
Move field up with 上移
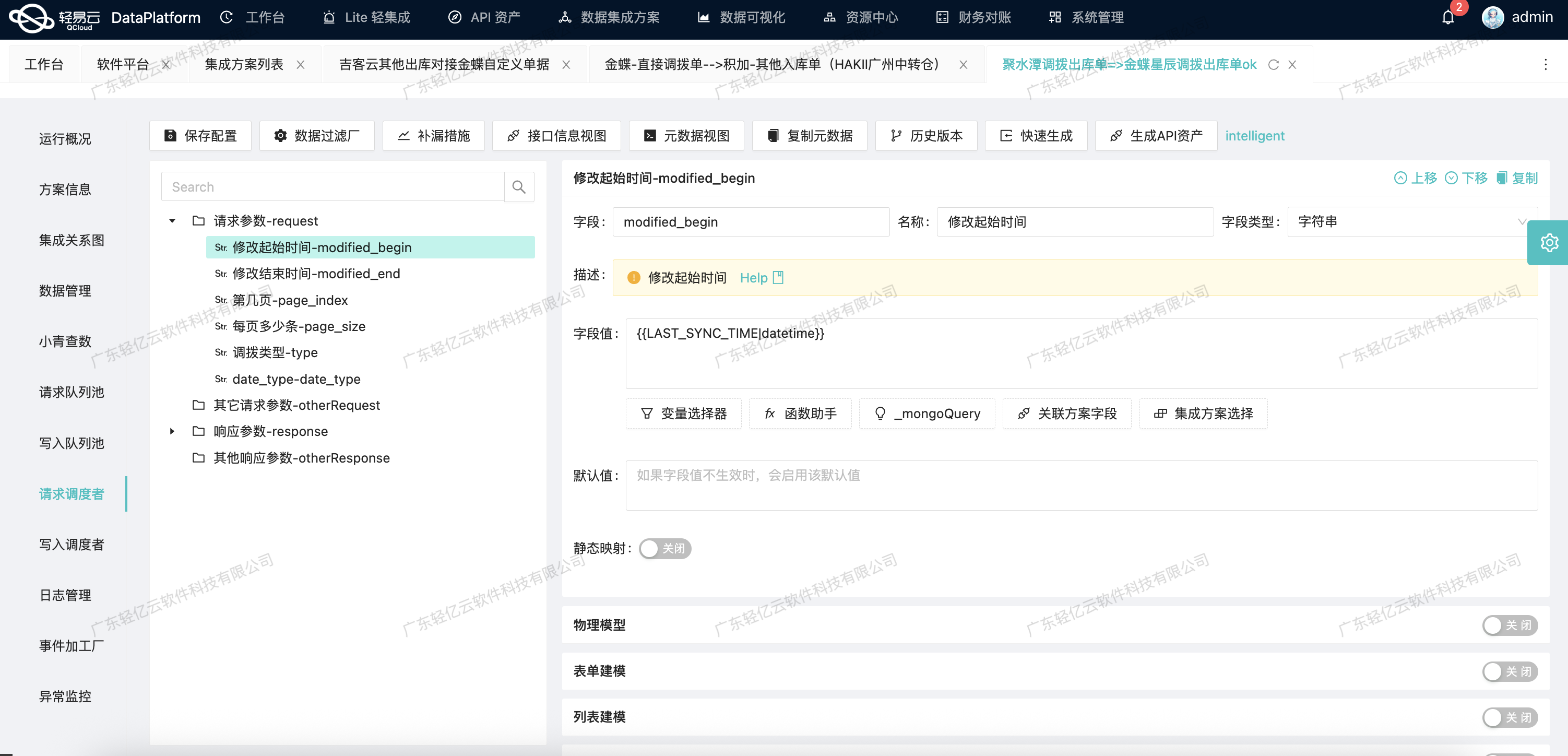(1415, 178)
